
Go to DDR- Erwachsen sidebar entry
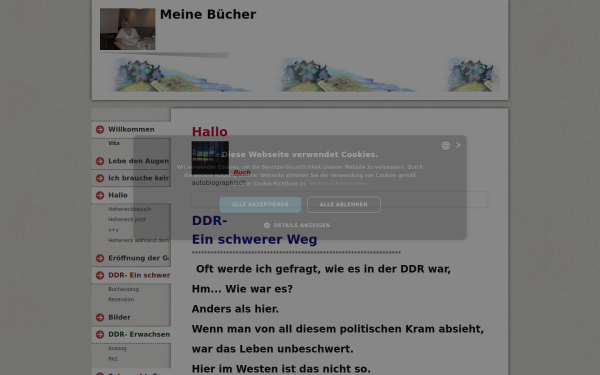click(x=139, y=334)
